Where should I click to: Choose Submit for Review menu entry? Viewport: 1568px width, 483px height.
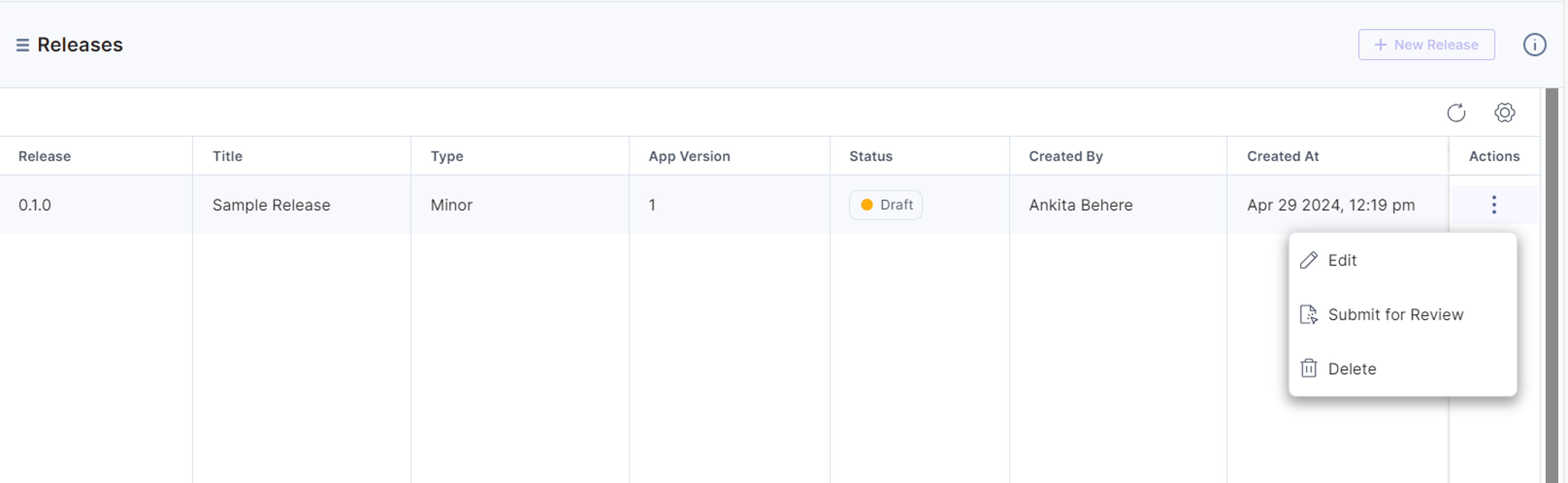[x=1403, y=314]
